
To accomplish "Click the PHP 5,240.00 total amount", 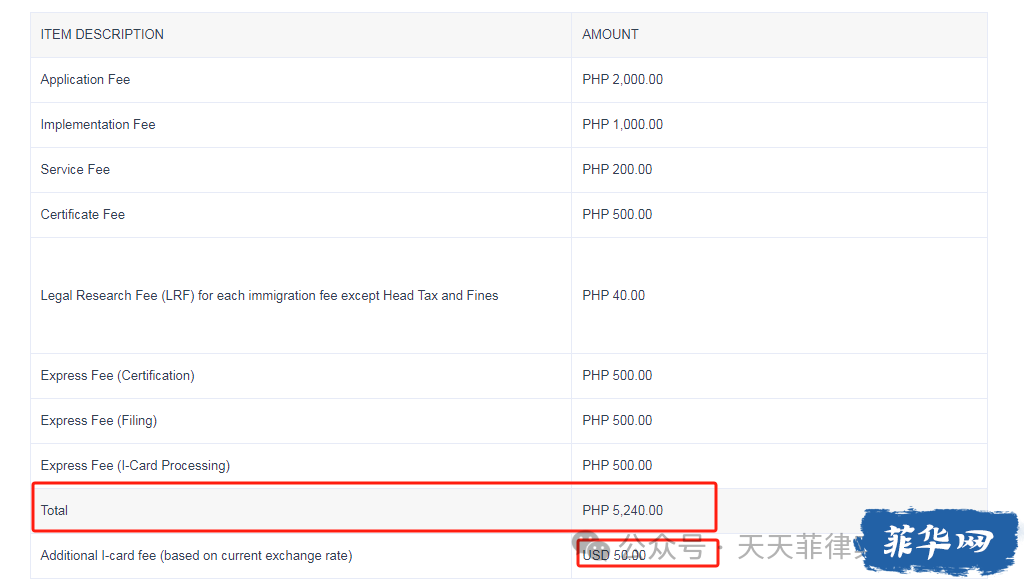I will pos(622,510).
